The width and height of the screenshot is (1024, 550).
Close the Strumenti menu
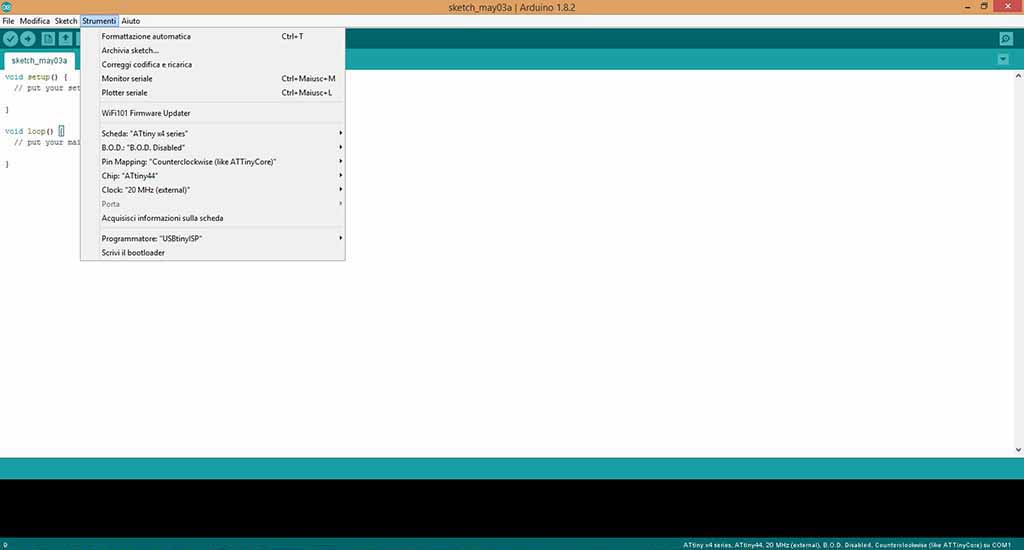point(99,21)
